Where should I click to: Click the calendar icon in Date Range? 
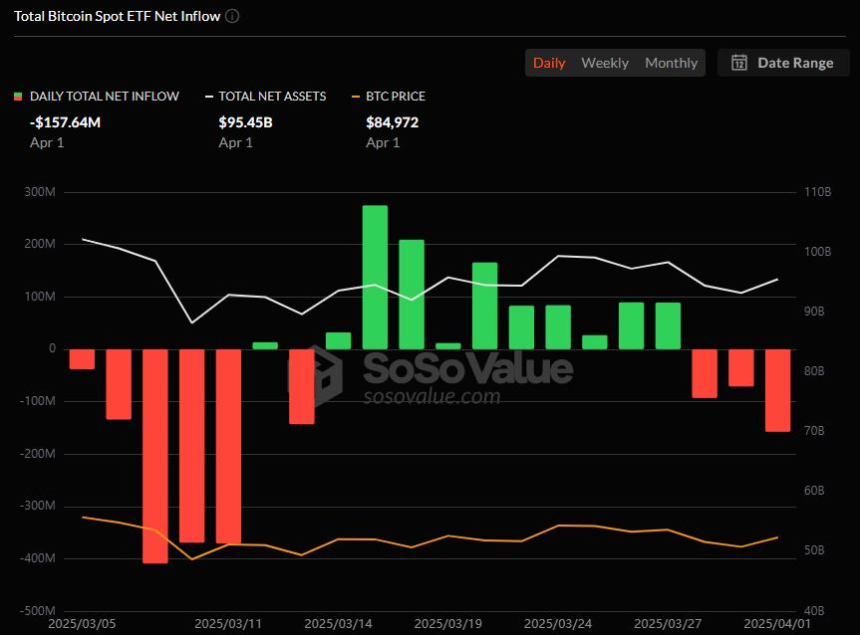tap(739, 63)
